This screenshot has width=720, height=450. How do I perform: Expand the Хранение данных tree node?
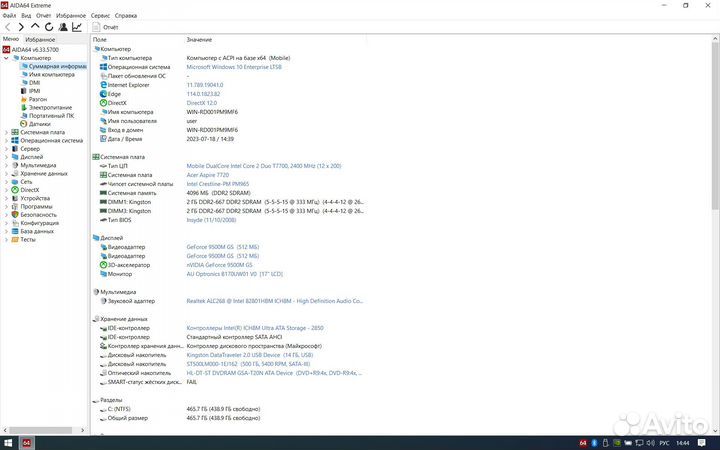(x=6, y=174)
